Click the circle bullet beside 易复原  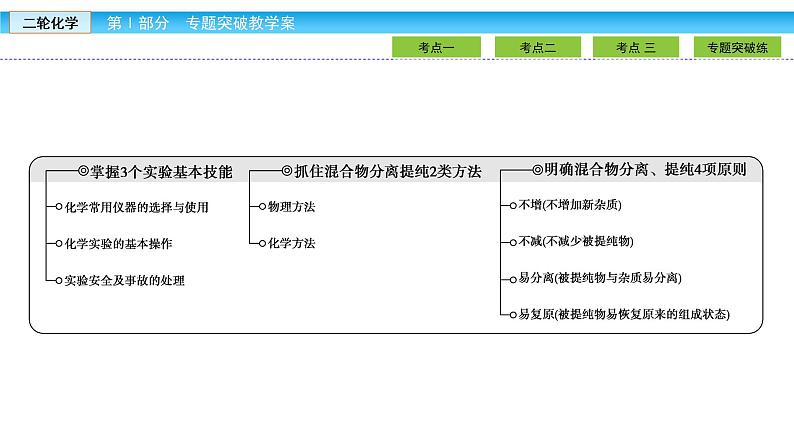[513, 315]
